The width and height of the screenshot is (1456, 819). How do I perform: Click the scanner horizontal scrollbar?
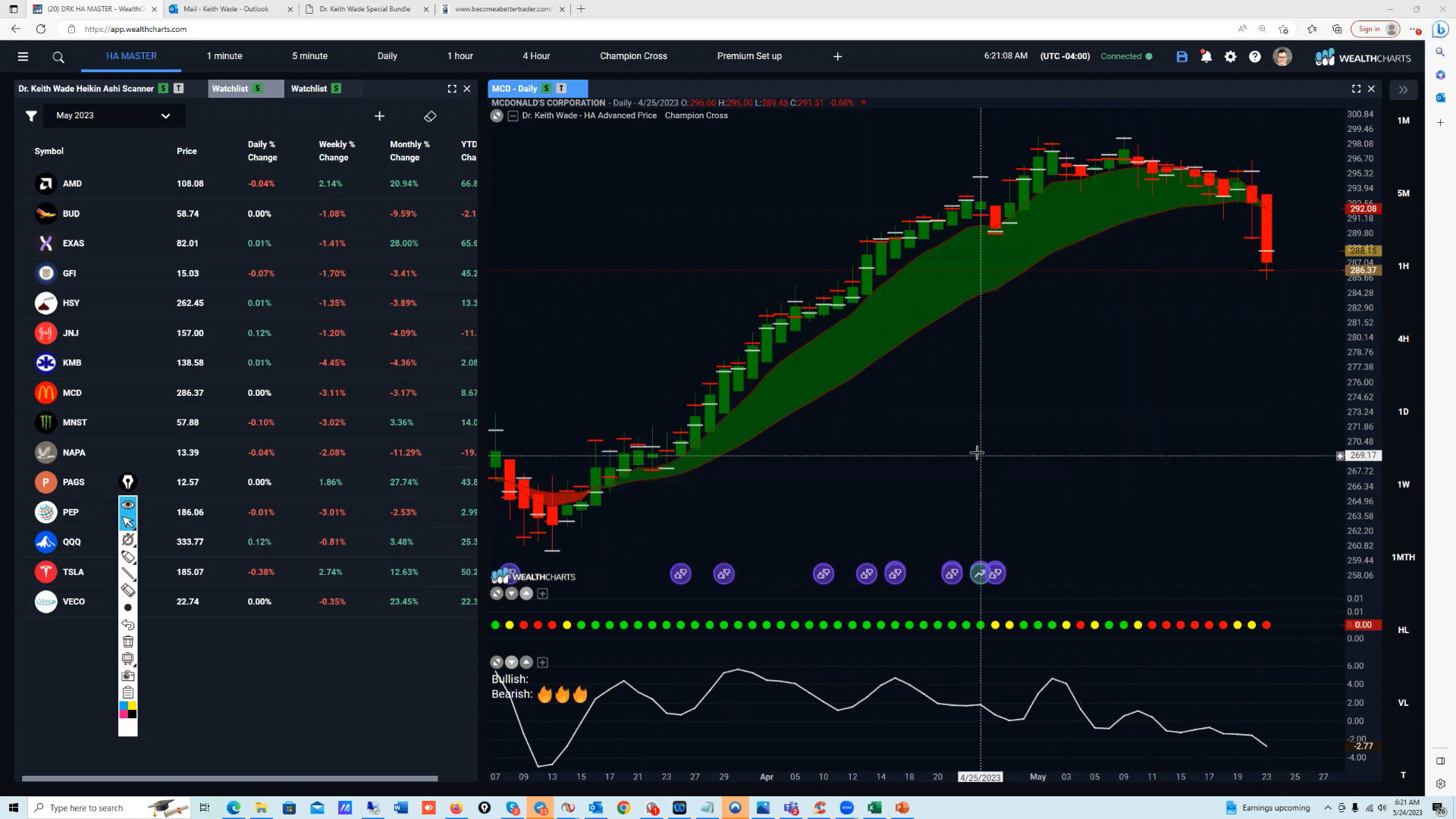click(x=230, y=778)
